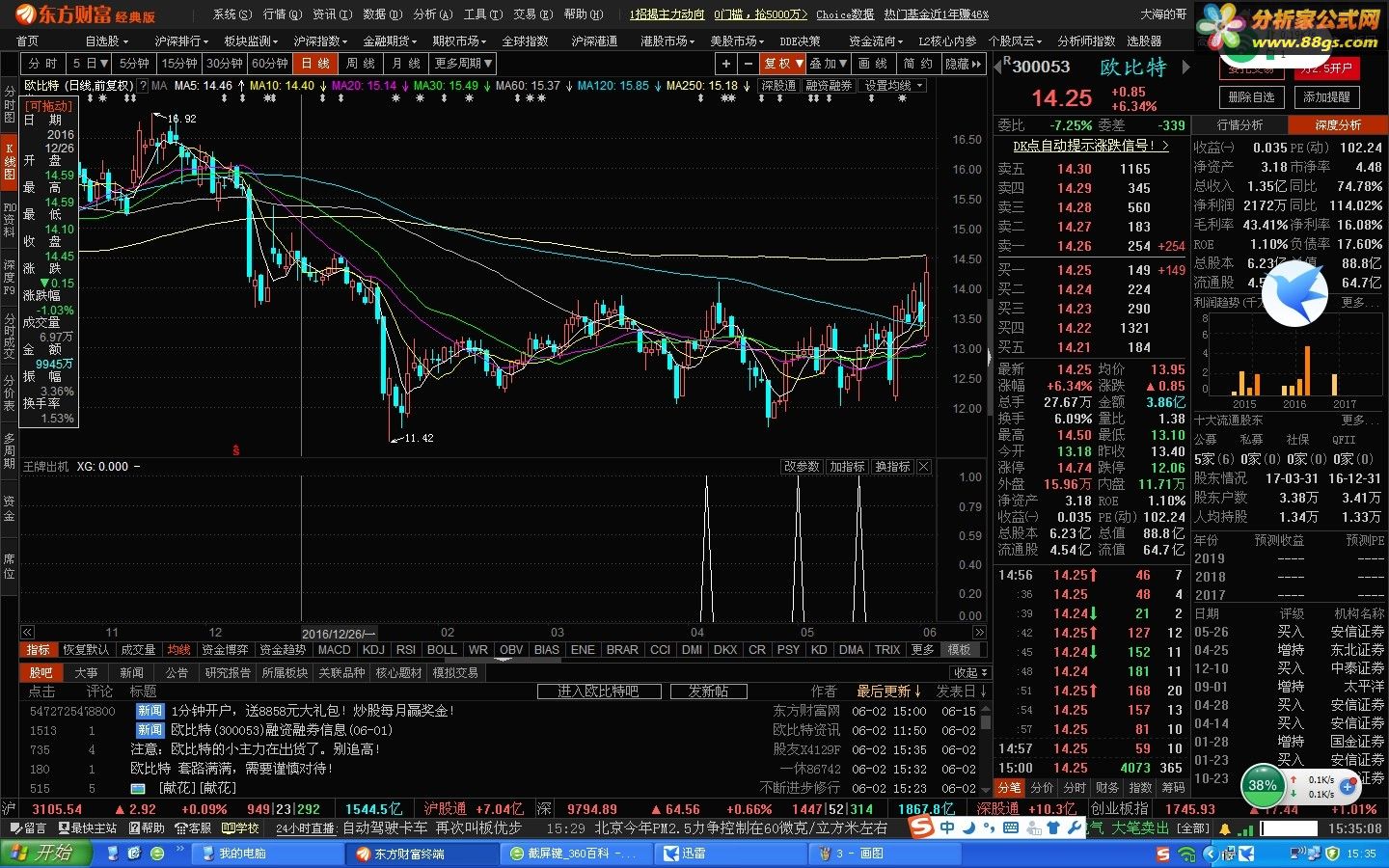The image size is (1389, 868).
Task: Open 帮助 help icon in bottom status bar
Action: point(146,828)
